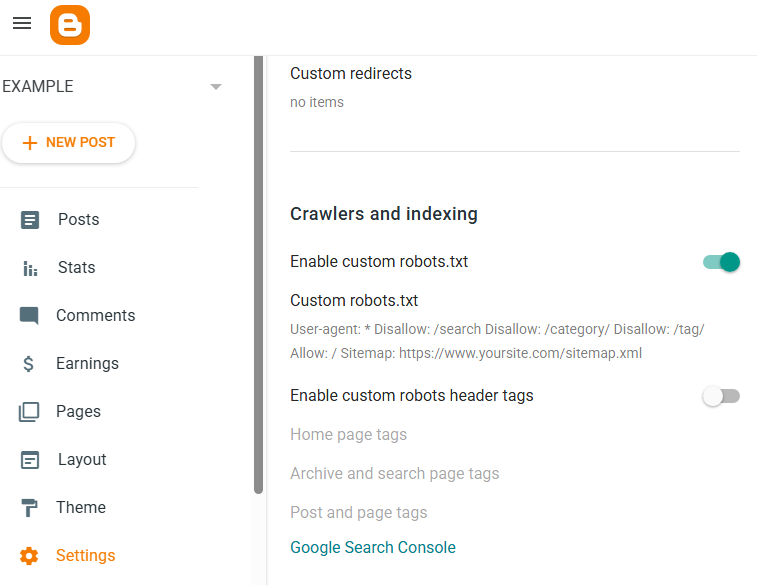The width and height of the screenshot is (757, 585).
Task: Click the Crawlers and indexing heading
Action: pos(384,214)
